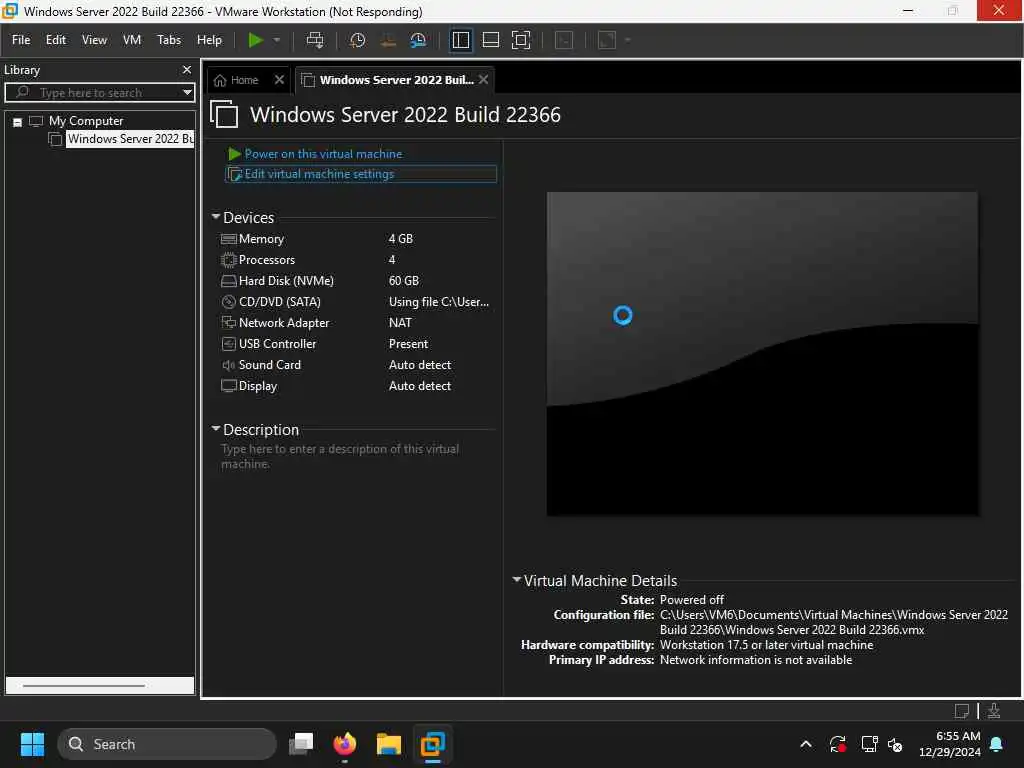Open the View menu

[x=94, y=40]
